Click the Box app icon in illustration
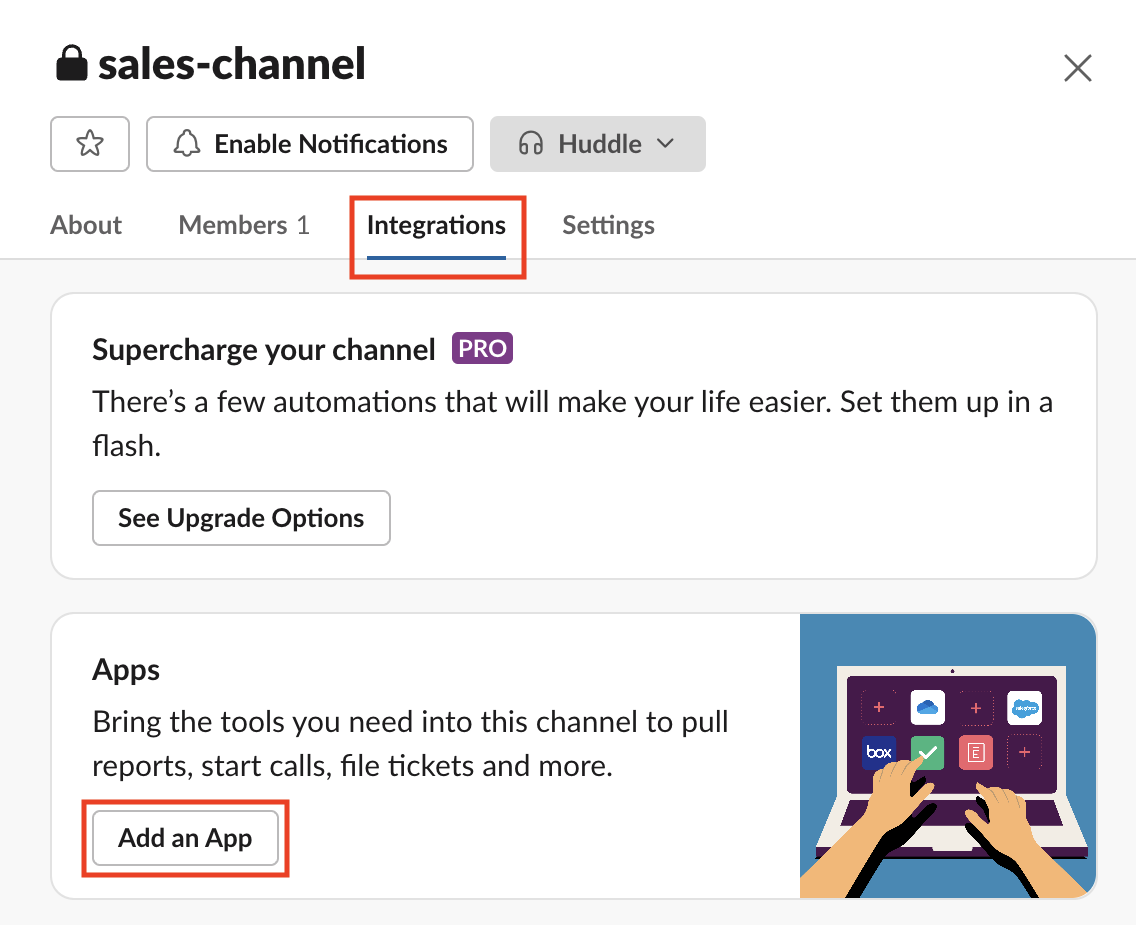Screen dimensions: 1136x925 (879, 752)
